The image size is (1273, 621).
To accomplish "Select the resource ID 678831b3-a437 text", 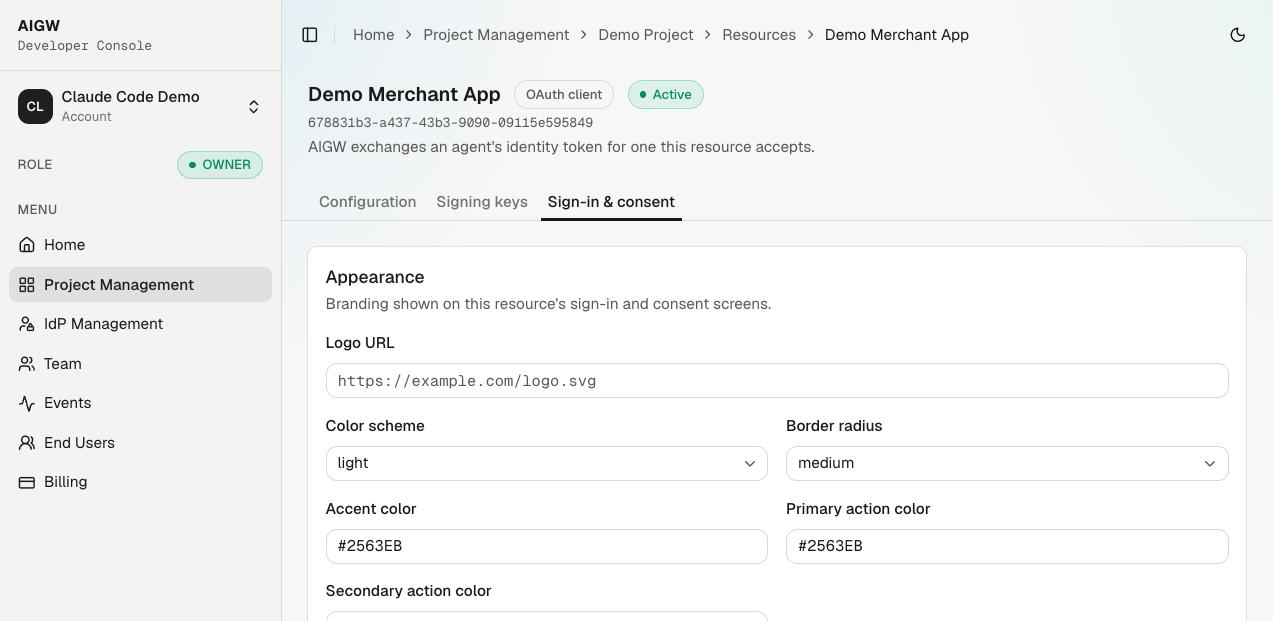I will click(450, 123).
